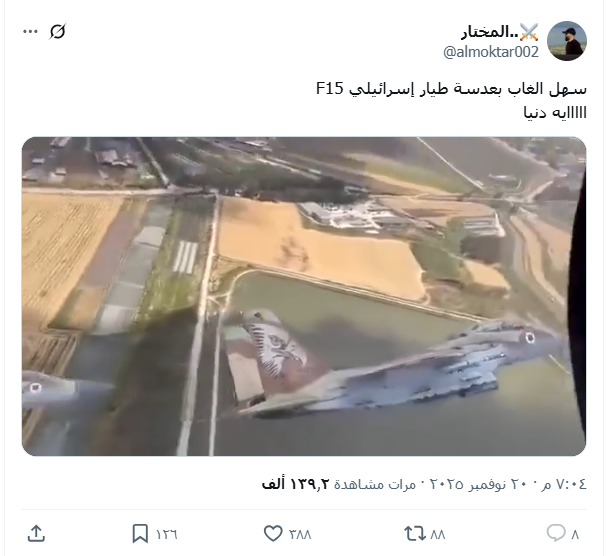
Task: Click the replies count ٨
Action: click(575, 535)
